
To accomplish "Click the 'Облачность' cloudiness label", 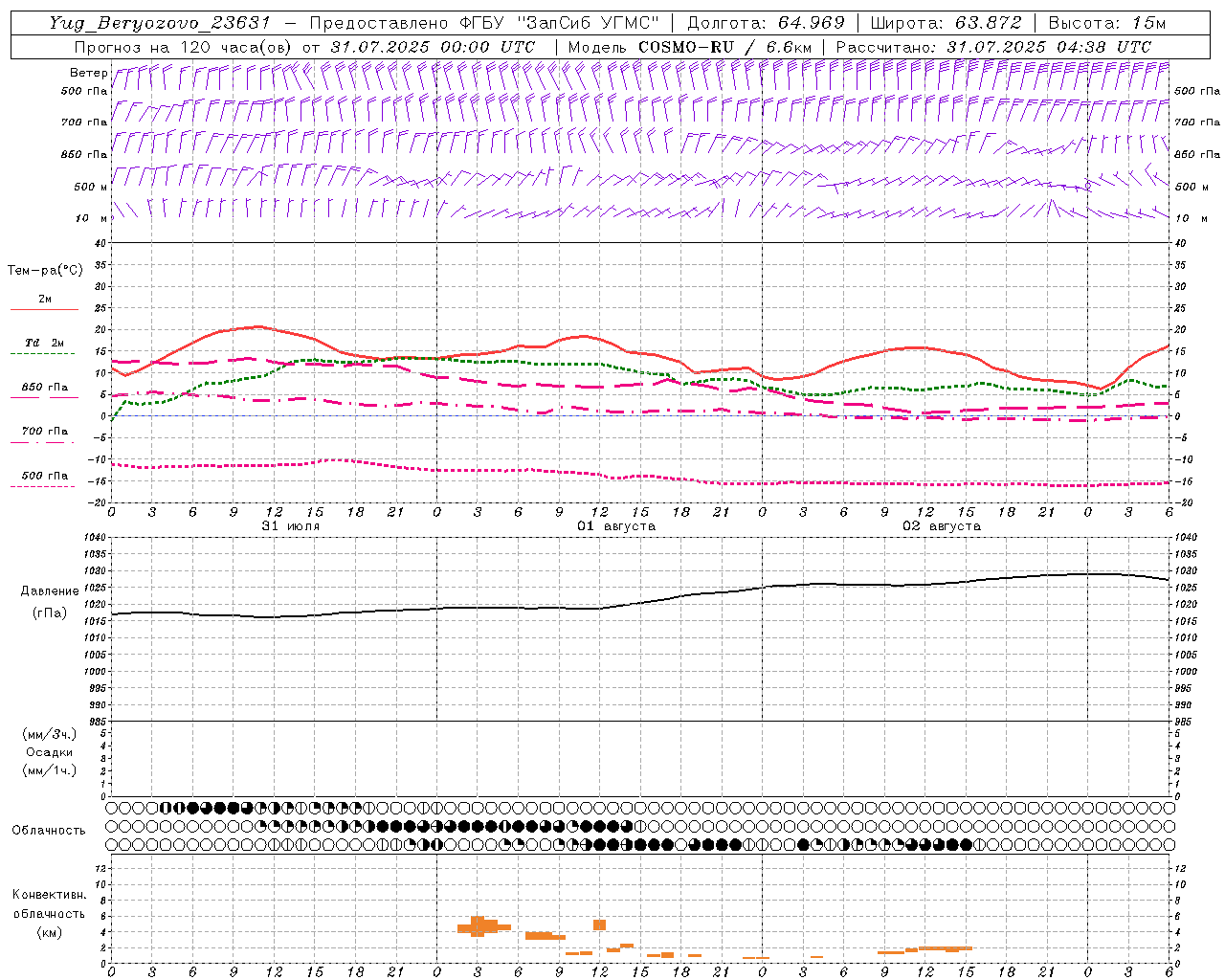I will (x=49, y=831).
